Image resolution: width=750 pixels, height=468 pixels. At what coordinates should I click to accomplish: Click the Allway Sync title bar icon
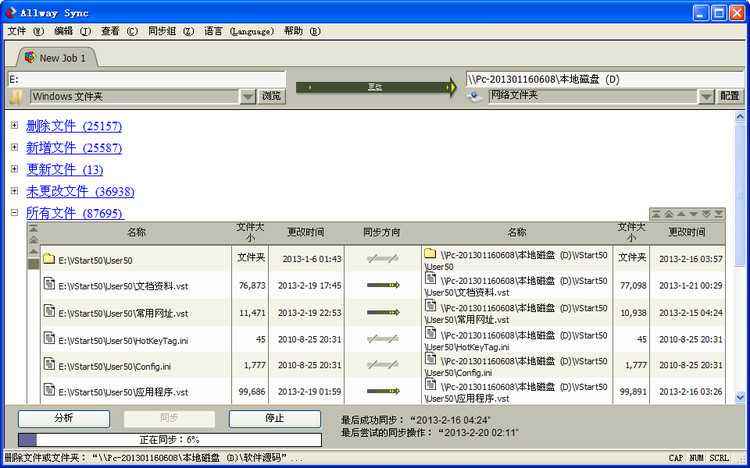[x=10, y=12]
